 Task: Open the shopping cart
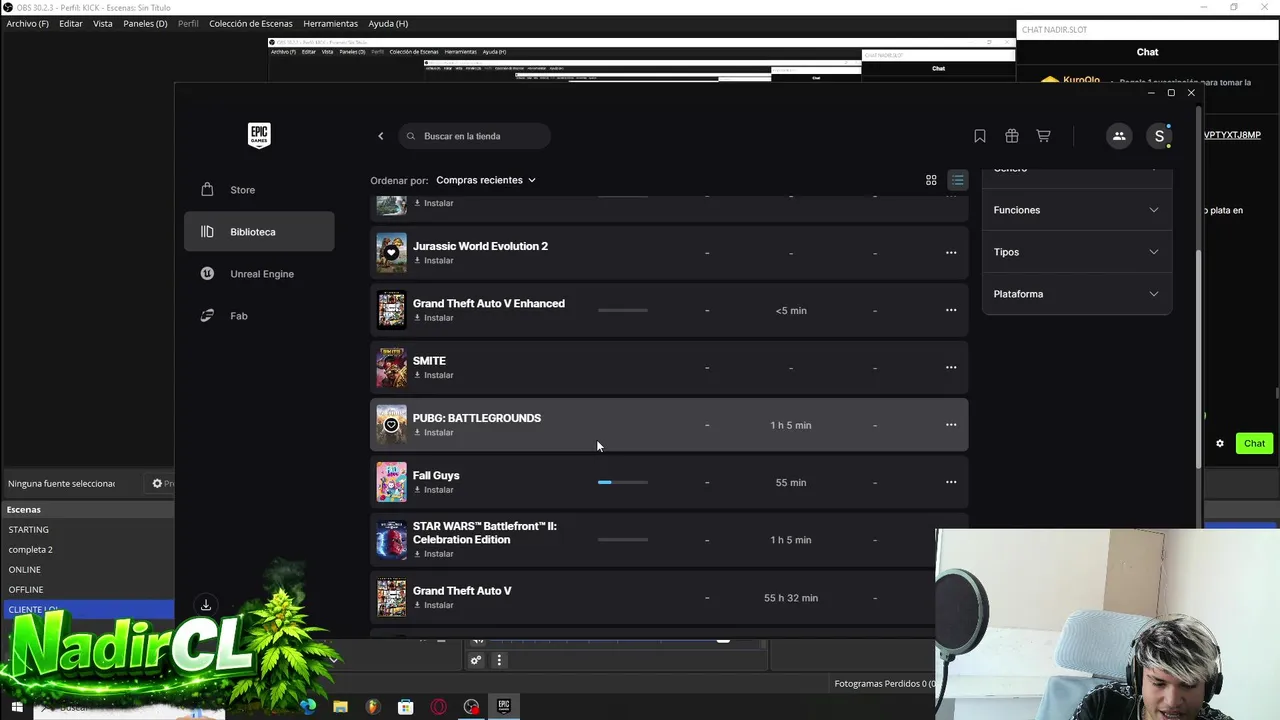click(x=1043, y=136)
